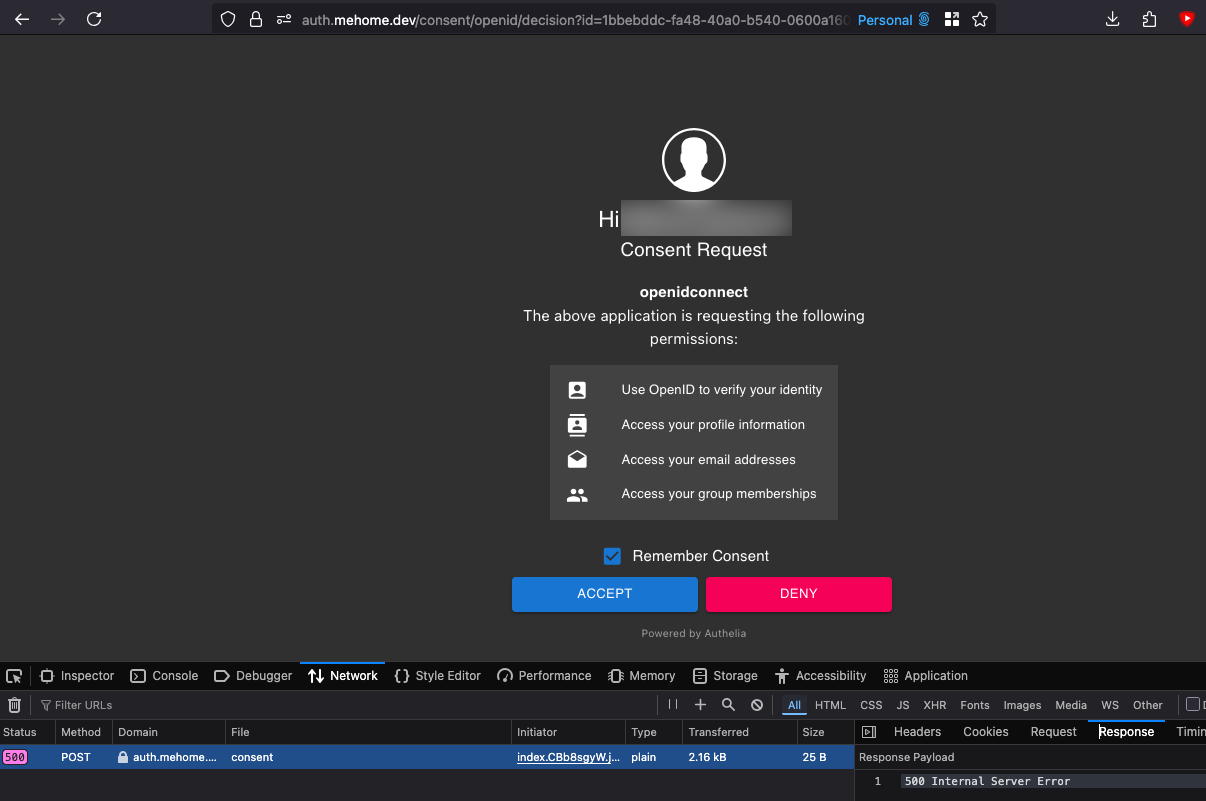Open the Accessibility tab
The width and height of the screenshot is (1206, 801).
pyautogui.click(x=820, y=676)
